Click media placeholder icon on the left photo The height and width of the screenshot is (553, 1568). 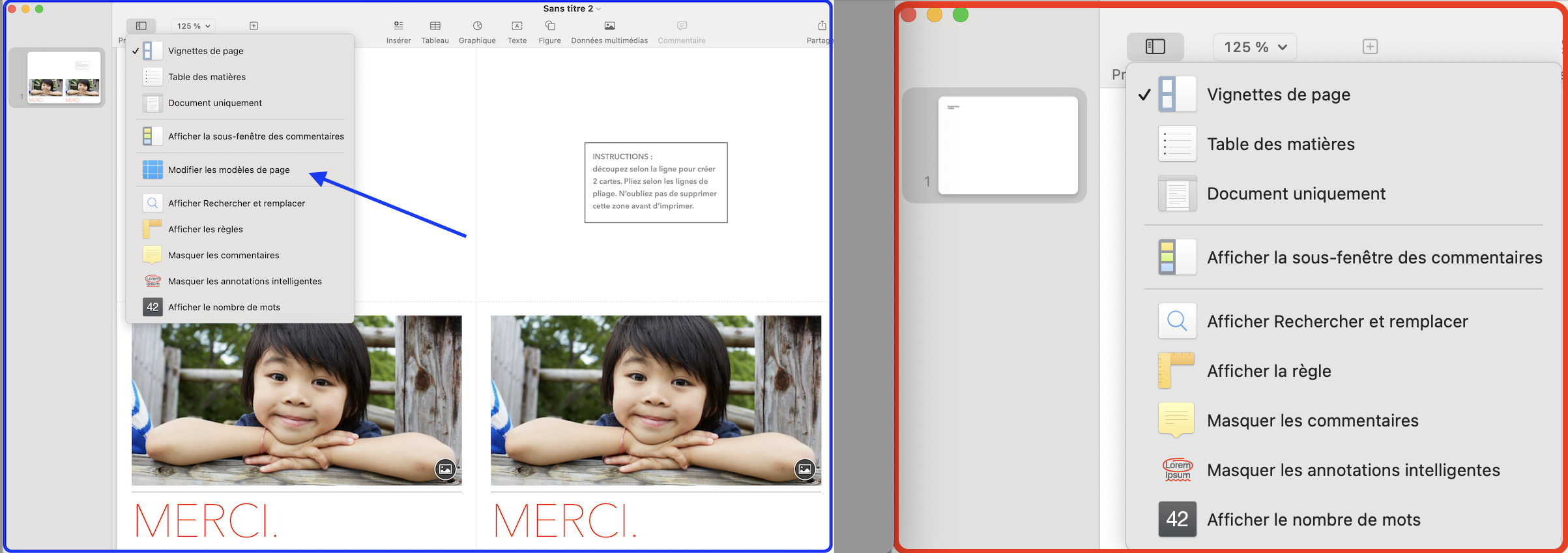tap(445, 469)
